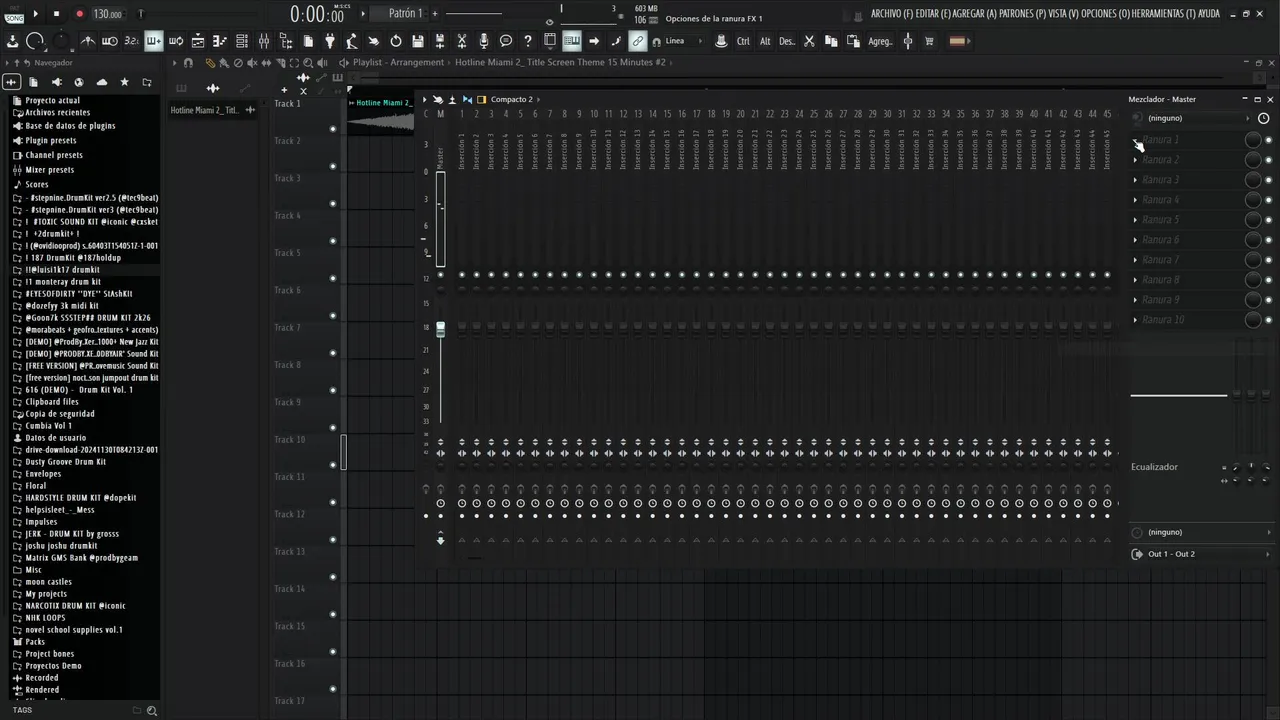Click the tempo field showing 130

(x=107, y=14)
